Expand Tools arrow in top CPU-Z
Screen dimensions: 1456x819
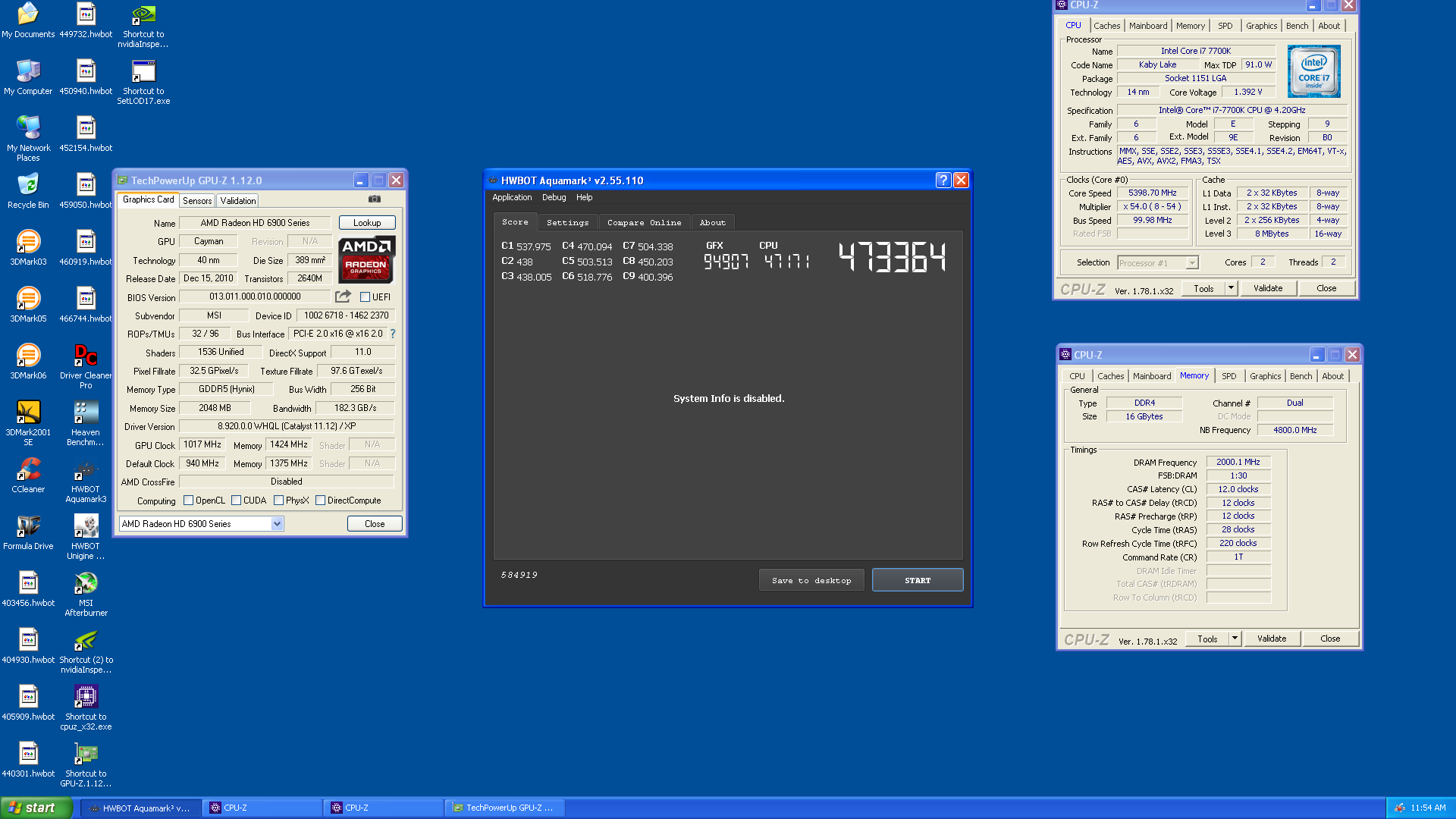[1231, 288]
